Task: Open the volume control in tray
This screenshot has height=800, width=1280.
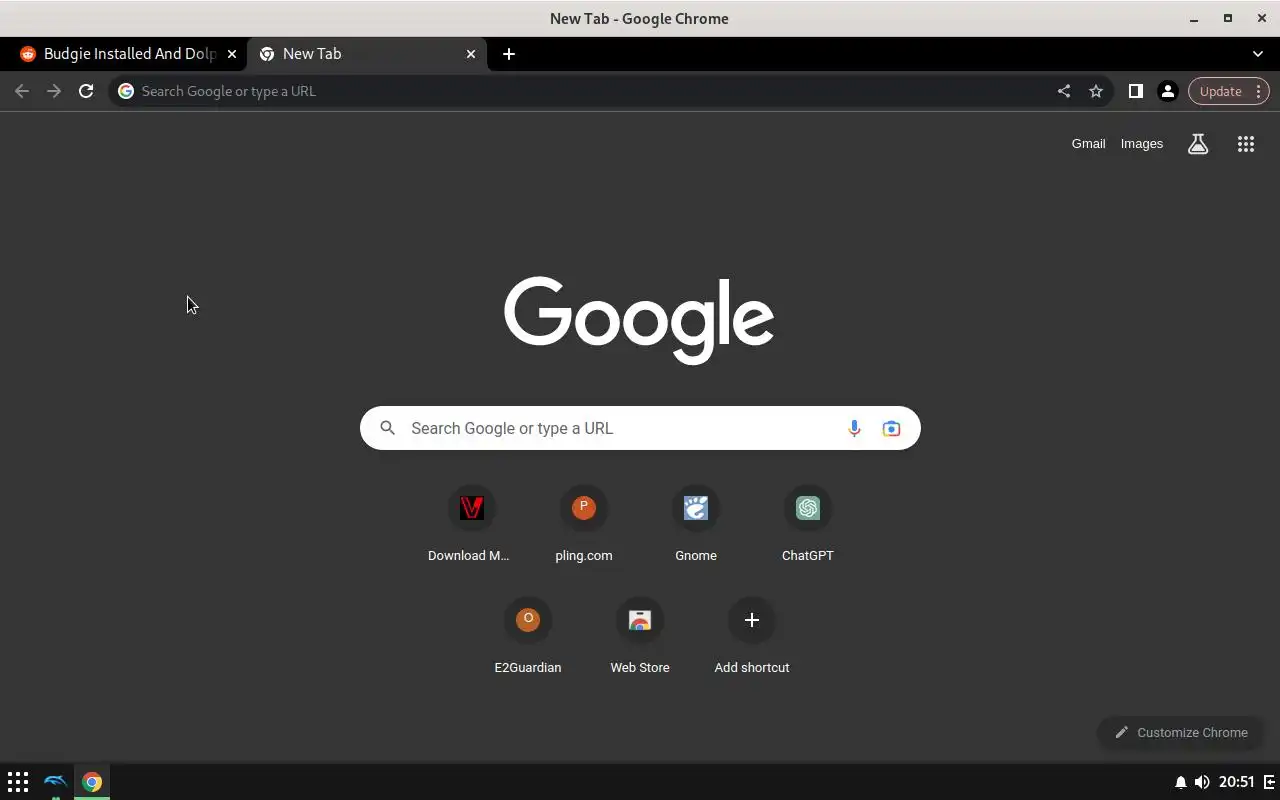Action: click(x=1201, y=782)
